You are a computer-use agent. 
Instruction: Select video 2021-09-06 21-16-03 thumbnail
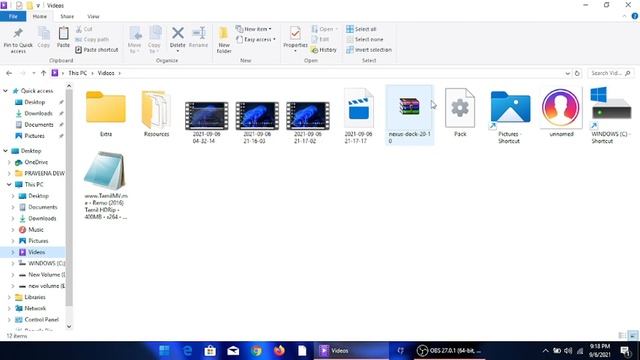coord(257,116)
